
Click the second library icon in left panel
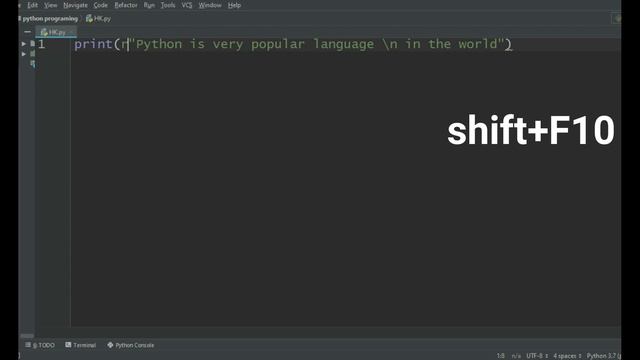(x=33, y=54)
